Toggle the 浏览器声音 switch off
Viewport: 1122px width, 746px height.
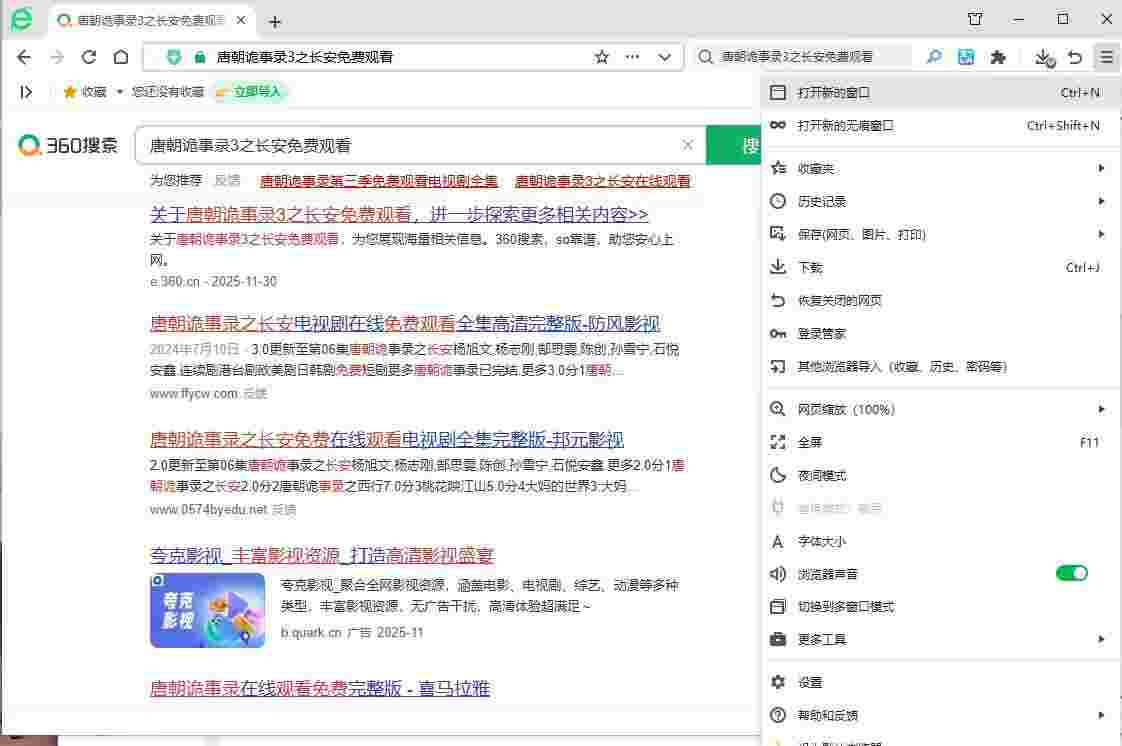coord(1071,573)
